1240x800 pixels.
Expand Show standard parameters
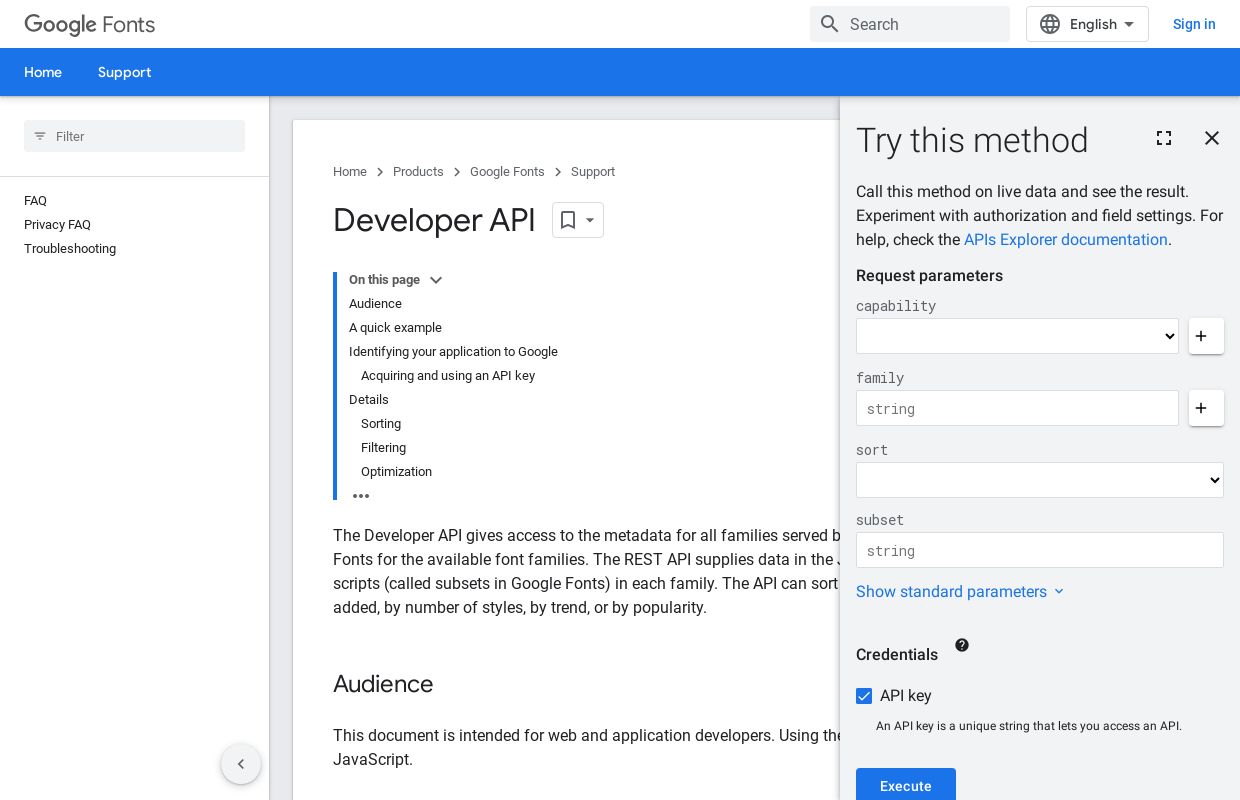pyautogui.click(x=960, y=592)
